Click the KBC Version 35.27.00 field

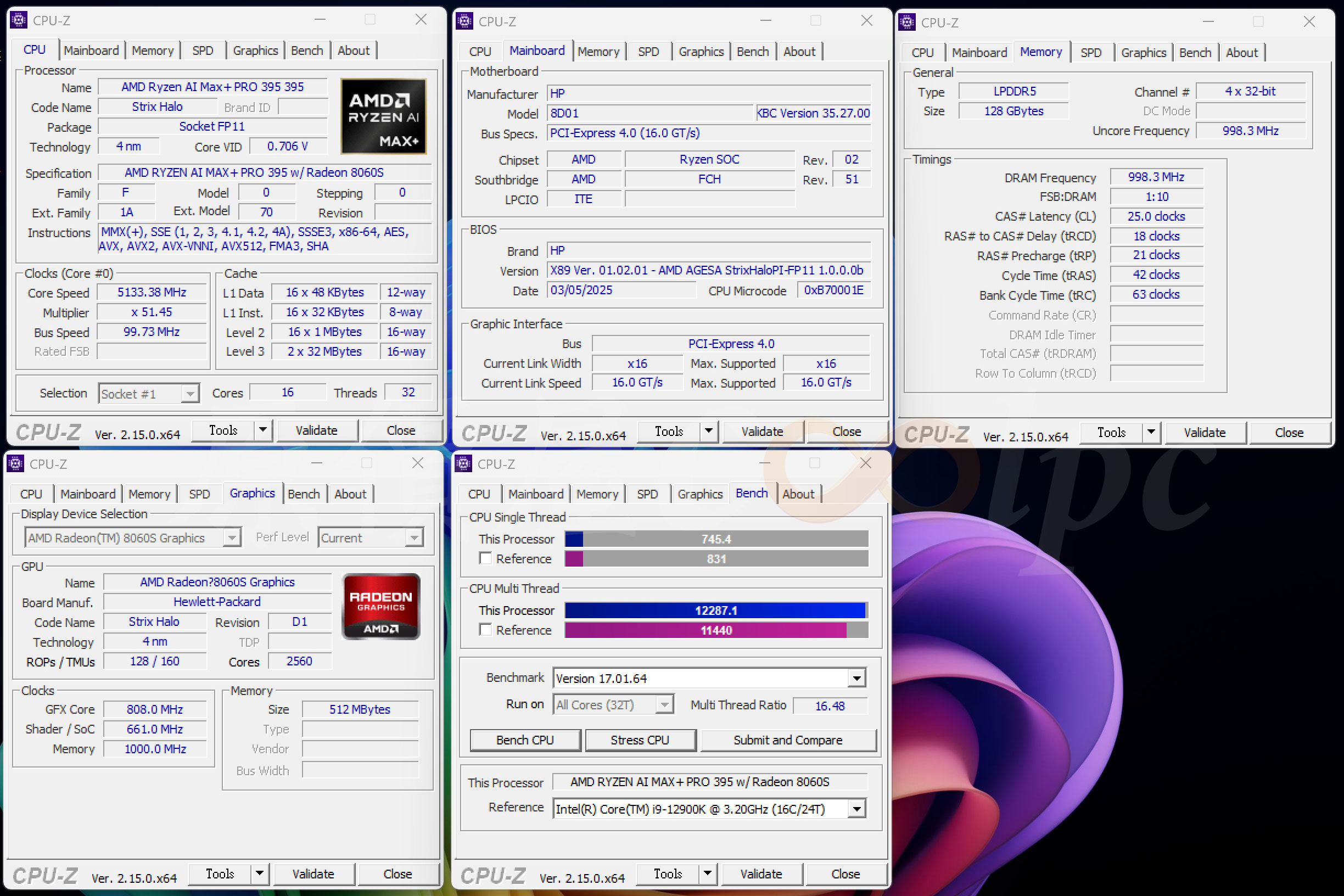814,113
